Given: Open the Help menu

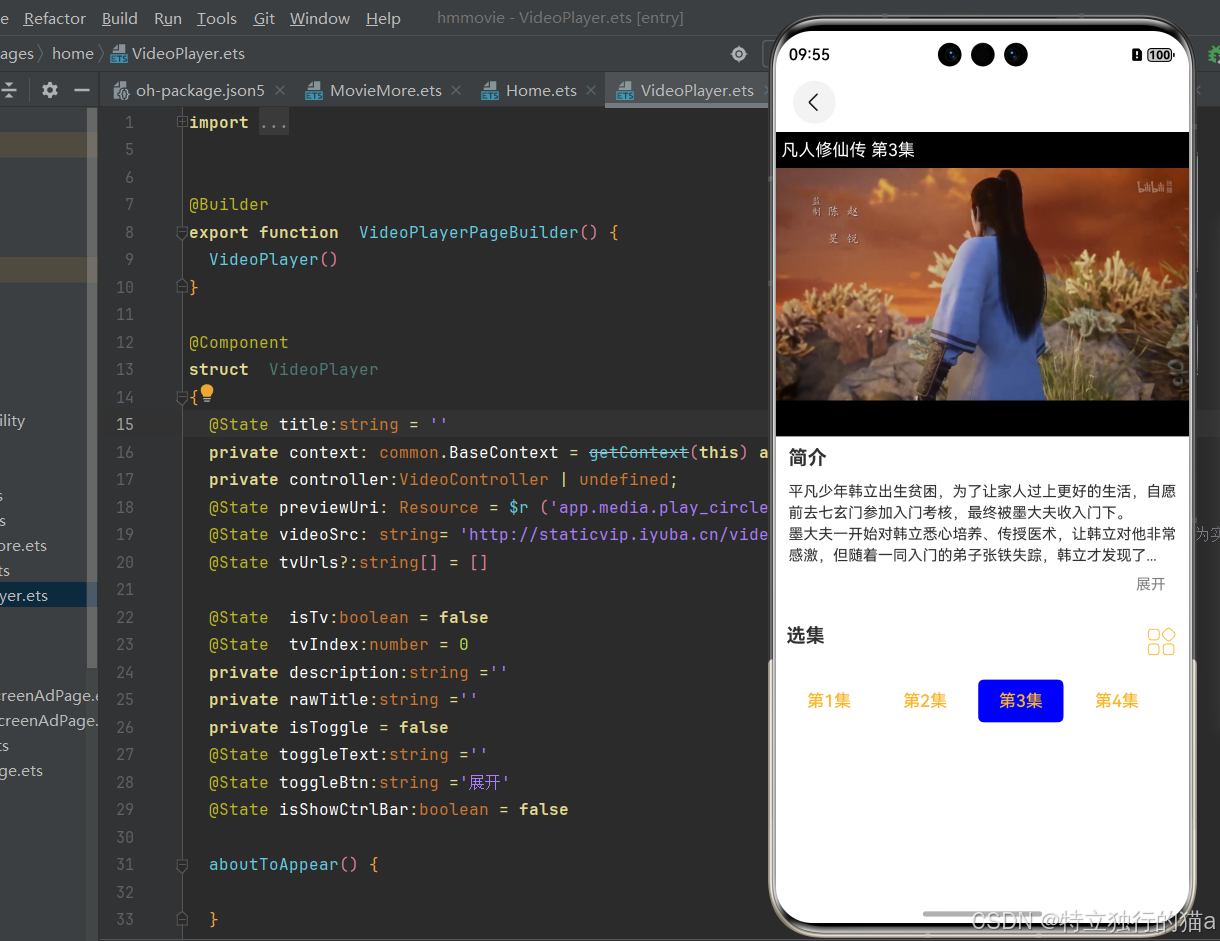Looking at the screenshot, I should (x=383, y=18).
